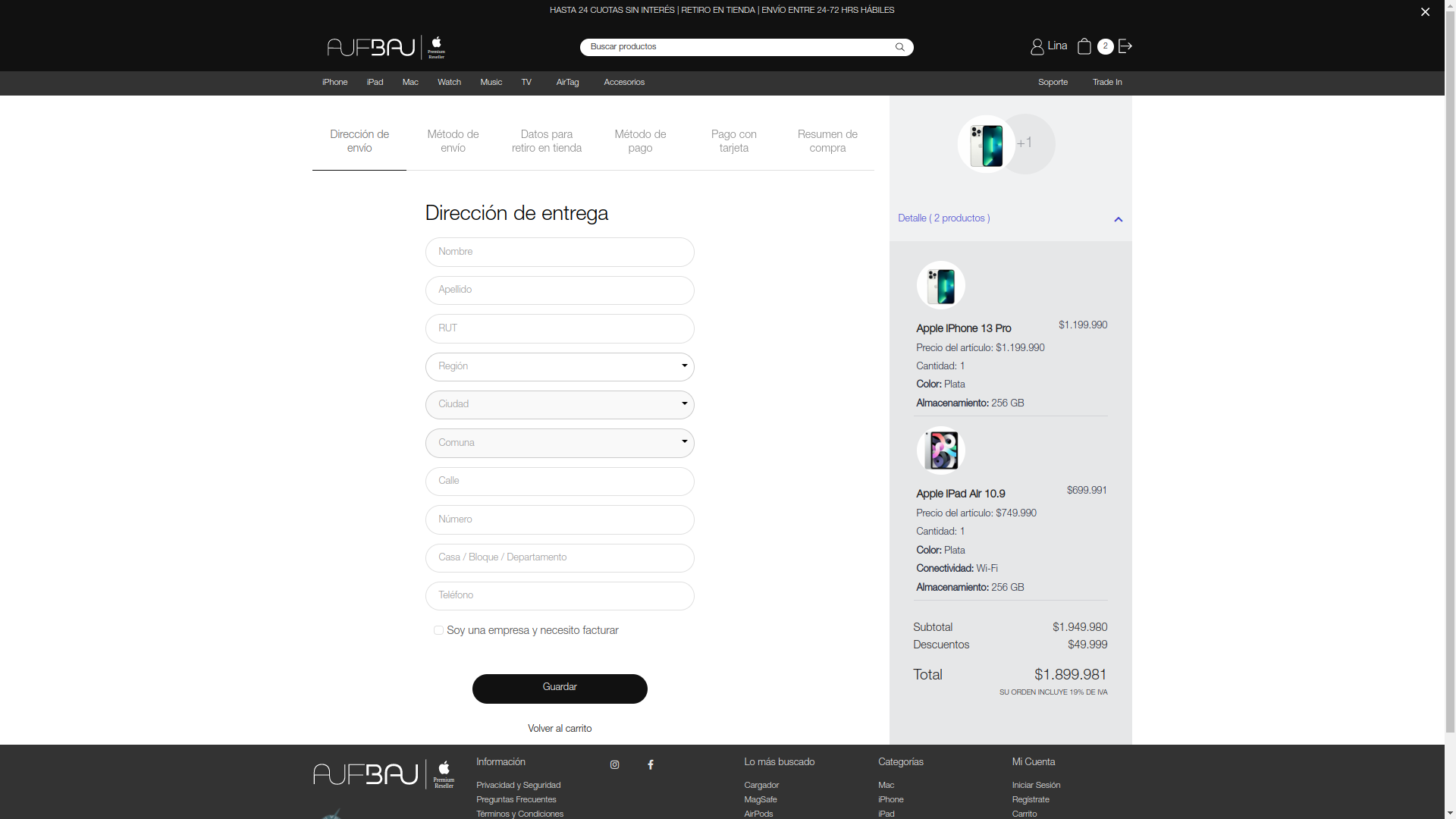Click the cart count badge showing 2
Image resolution: width=1456 pixels, height=819 pixels.
pyautogui.click(x=1105, y=46)
